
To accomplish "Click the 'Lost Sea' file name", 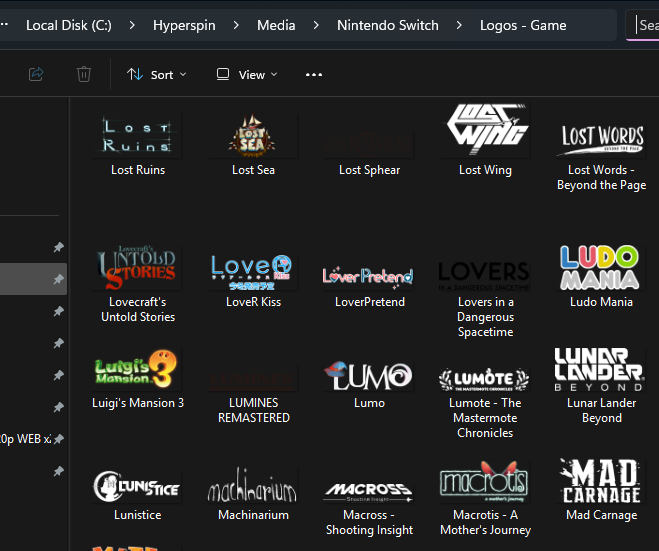I will (x=253, y=170).
